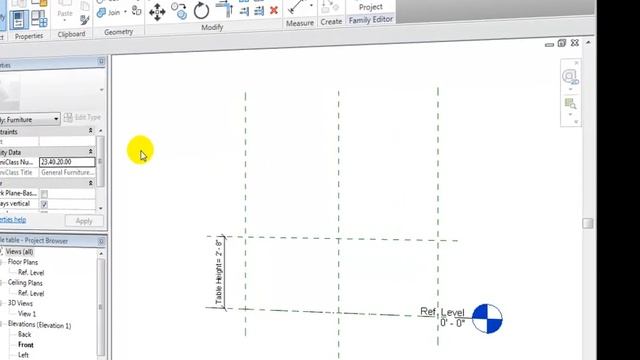Select the Ceiling Plans node
This screenshot has width=640, height=360.
click(x=25, y=283)
